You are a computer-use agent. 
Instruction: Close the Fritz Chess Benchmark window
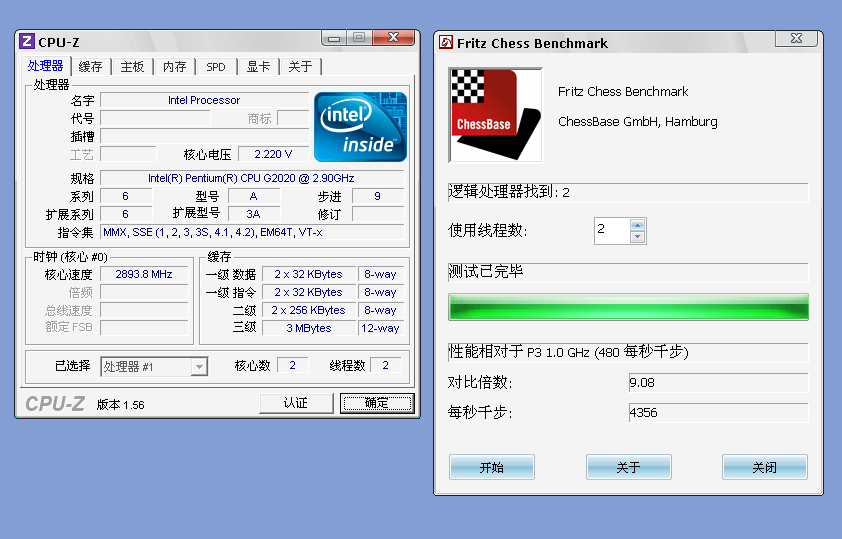tap(796, 39)
